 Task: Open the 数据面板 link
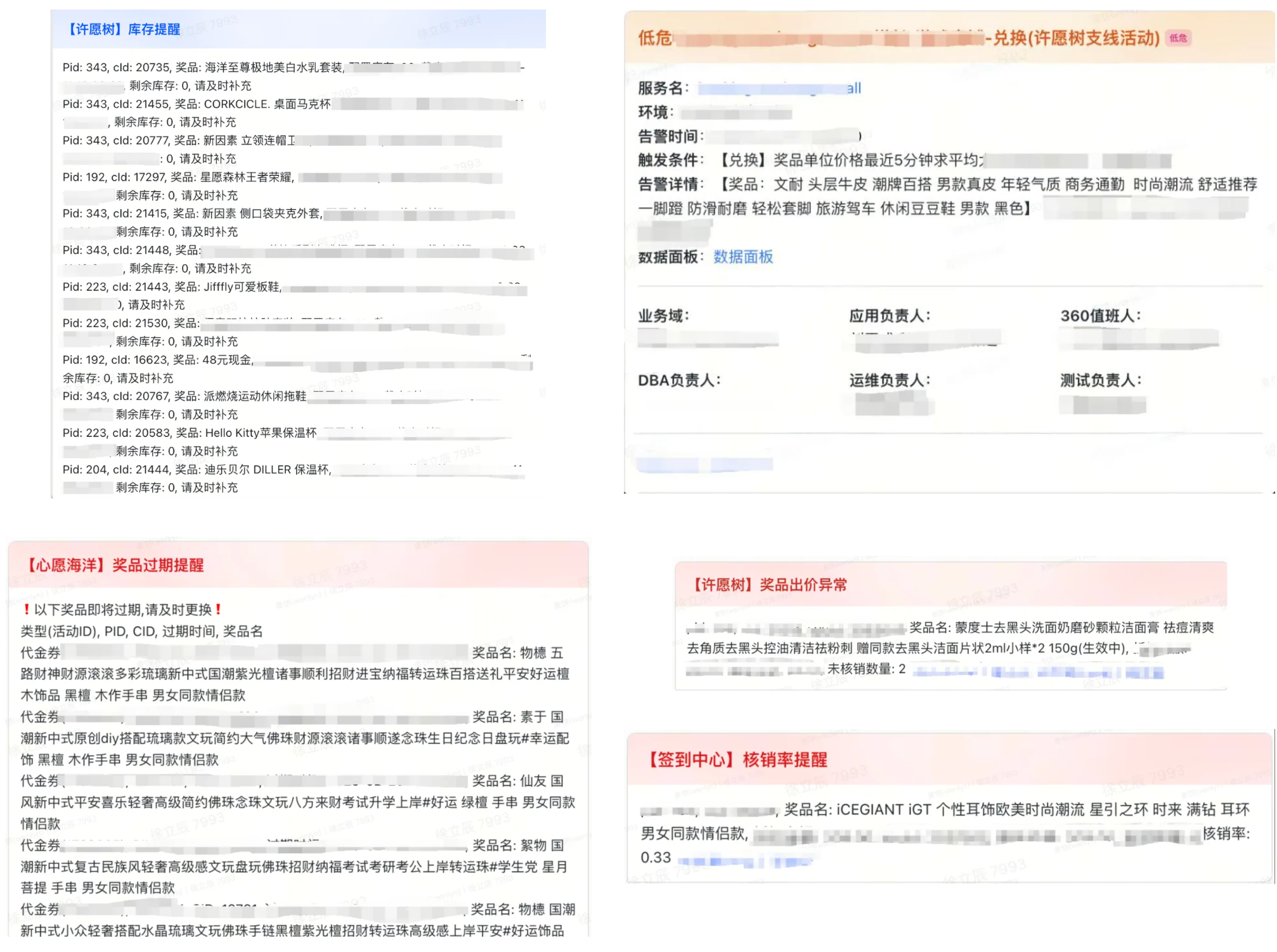(742, 257)
